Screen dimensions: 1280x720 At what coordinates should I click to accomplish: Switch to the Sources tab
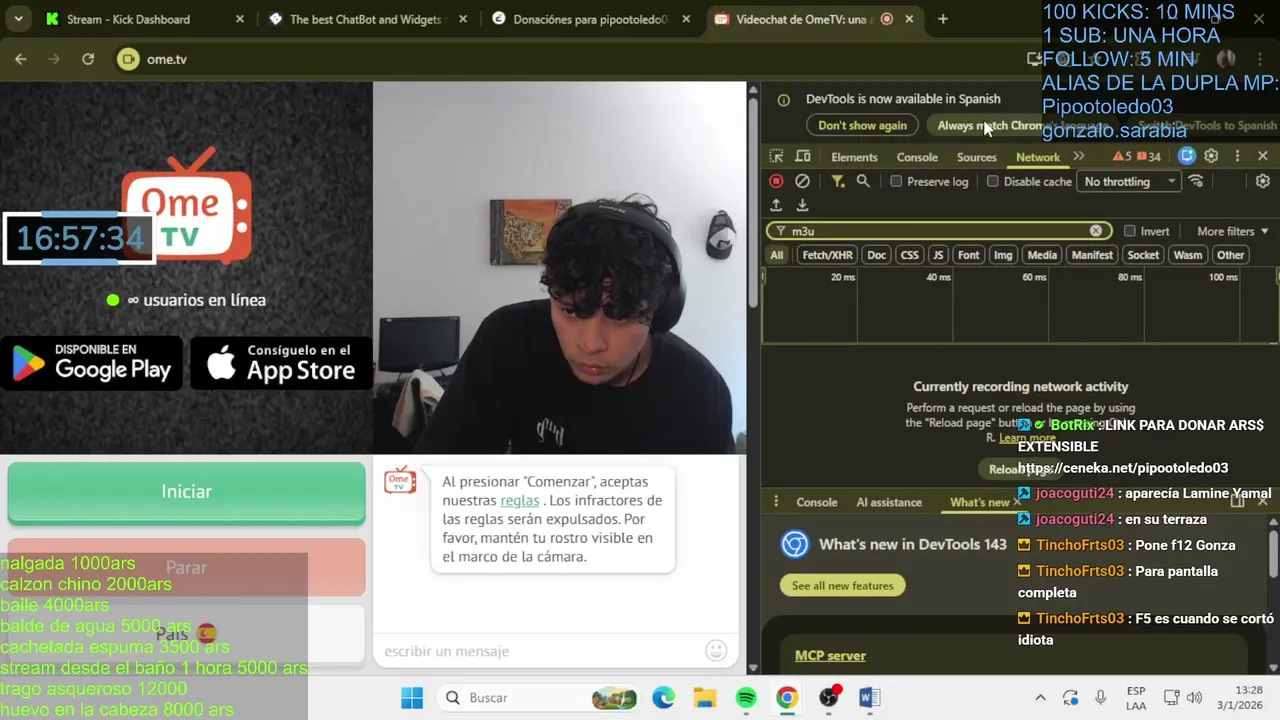tap(976, 157)
